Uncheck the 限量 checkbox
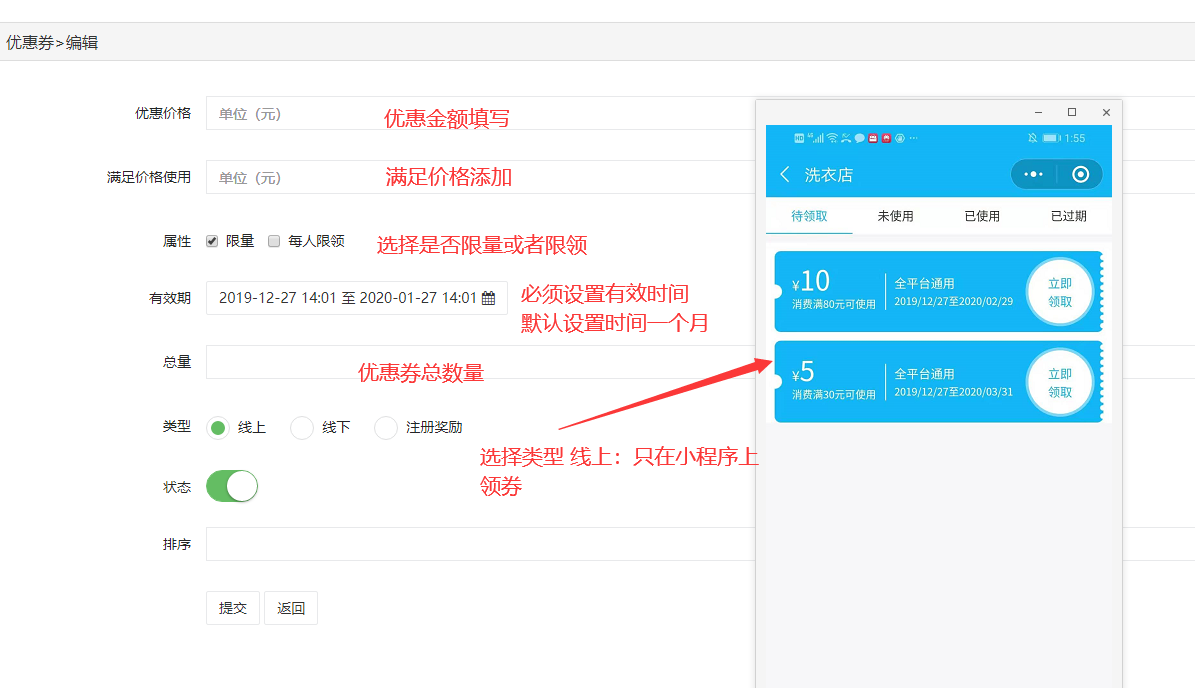Viewport: 1195px width, 688px height. point(212,241)
